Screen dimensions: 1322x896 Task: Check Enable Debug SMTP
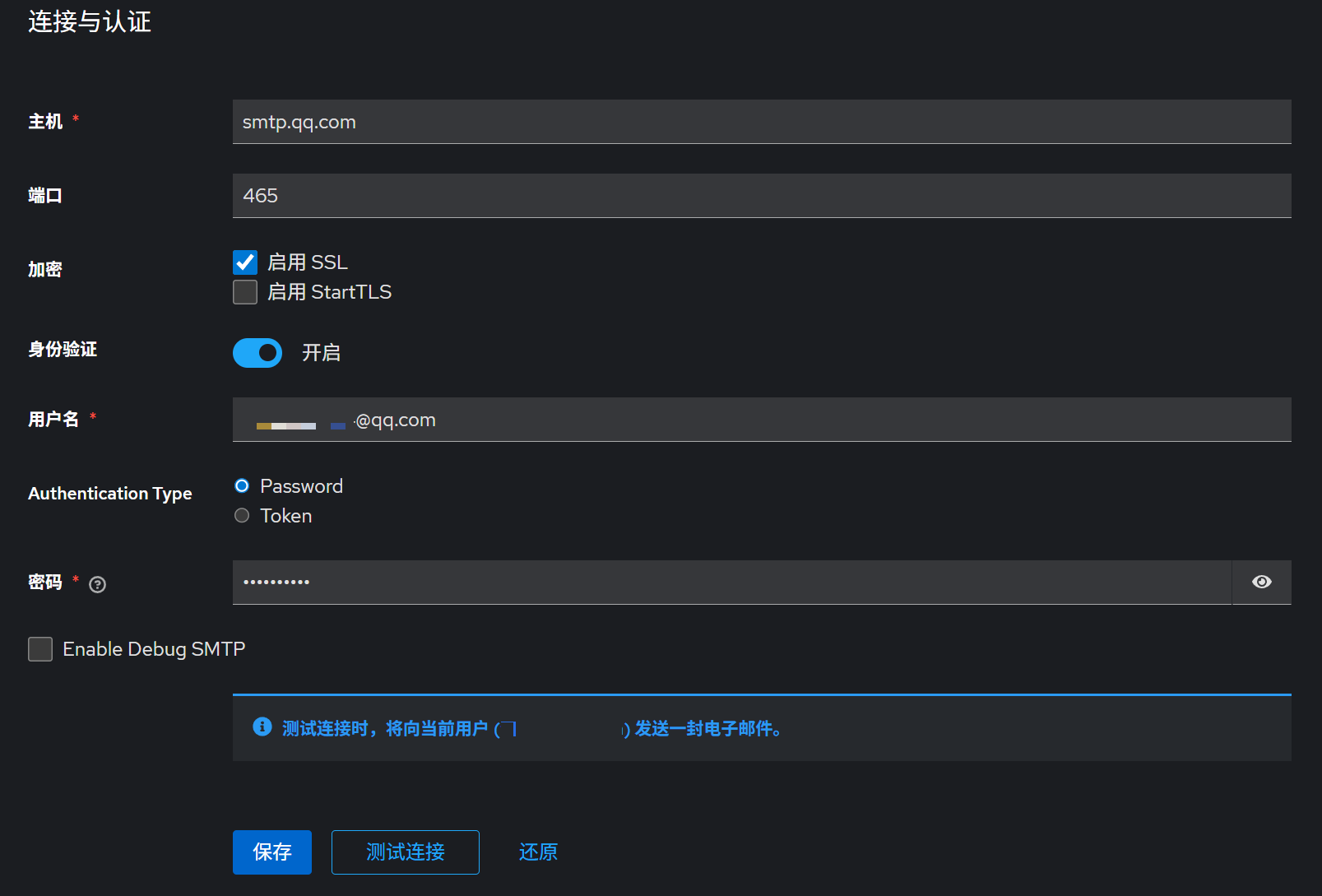(x=40, y=649)
